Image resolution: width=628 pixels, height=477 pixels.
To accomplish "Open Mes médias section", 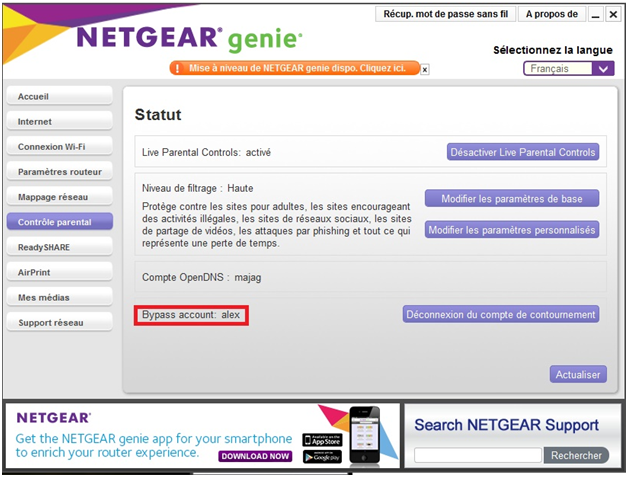I will pyautogui.click(x=60, y=298).
